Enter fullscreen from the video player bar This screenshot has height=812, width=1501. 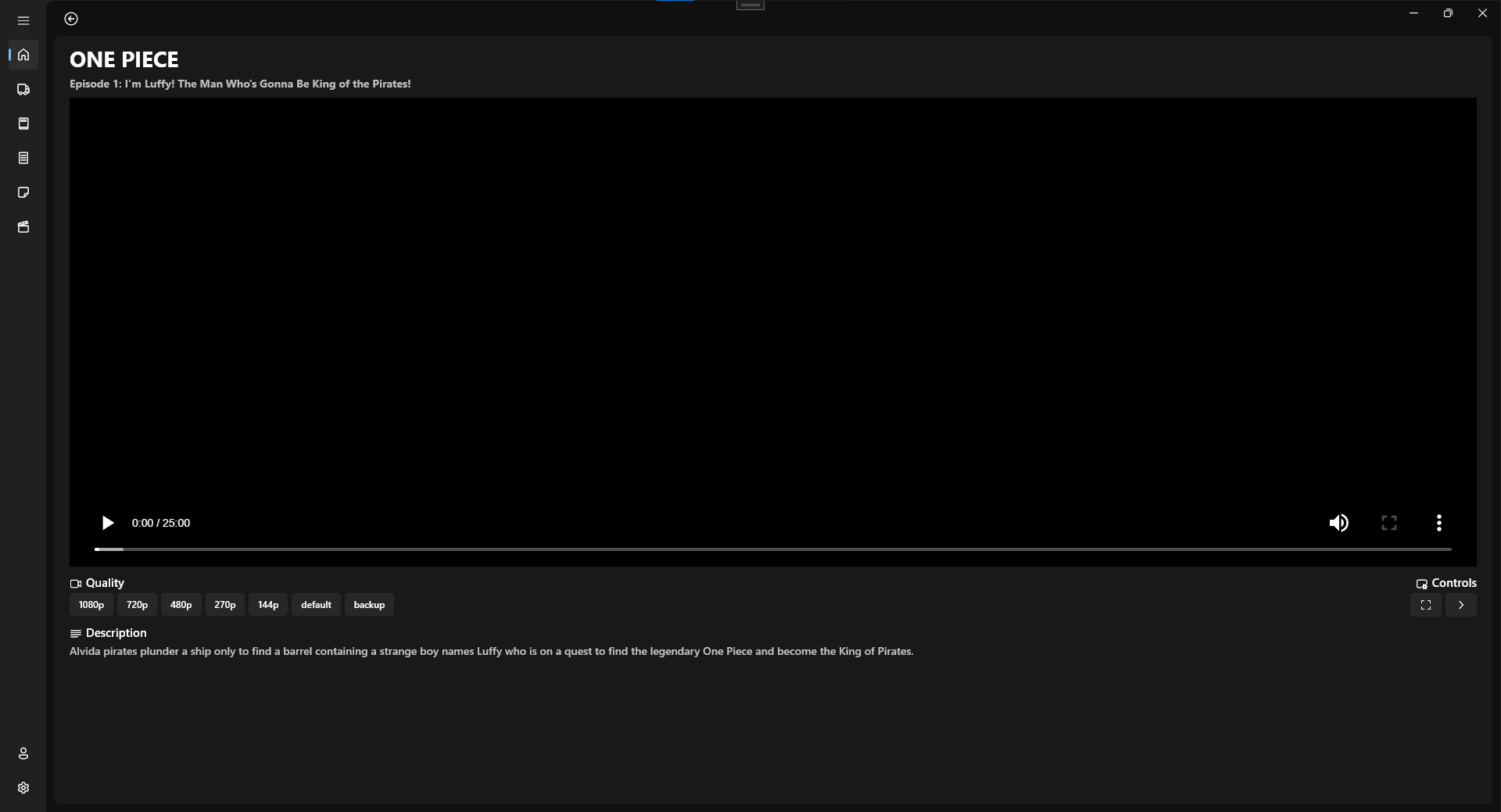point(1389,523)
